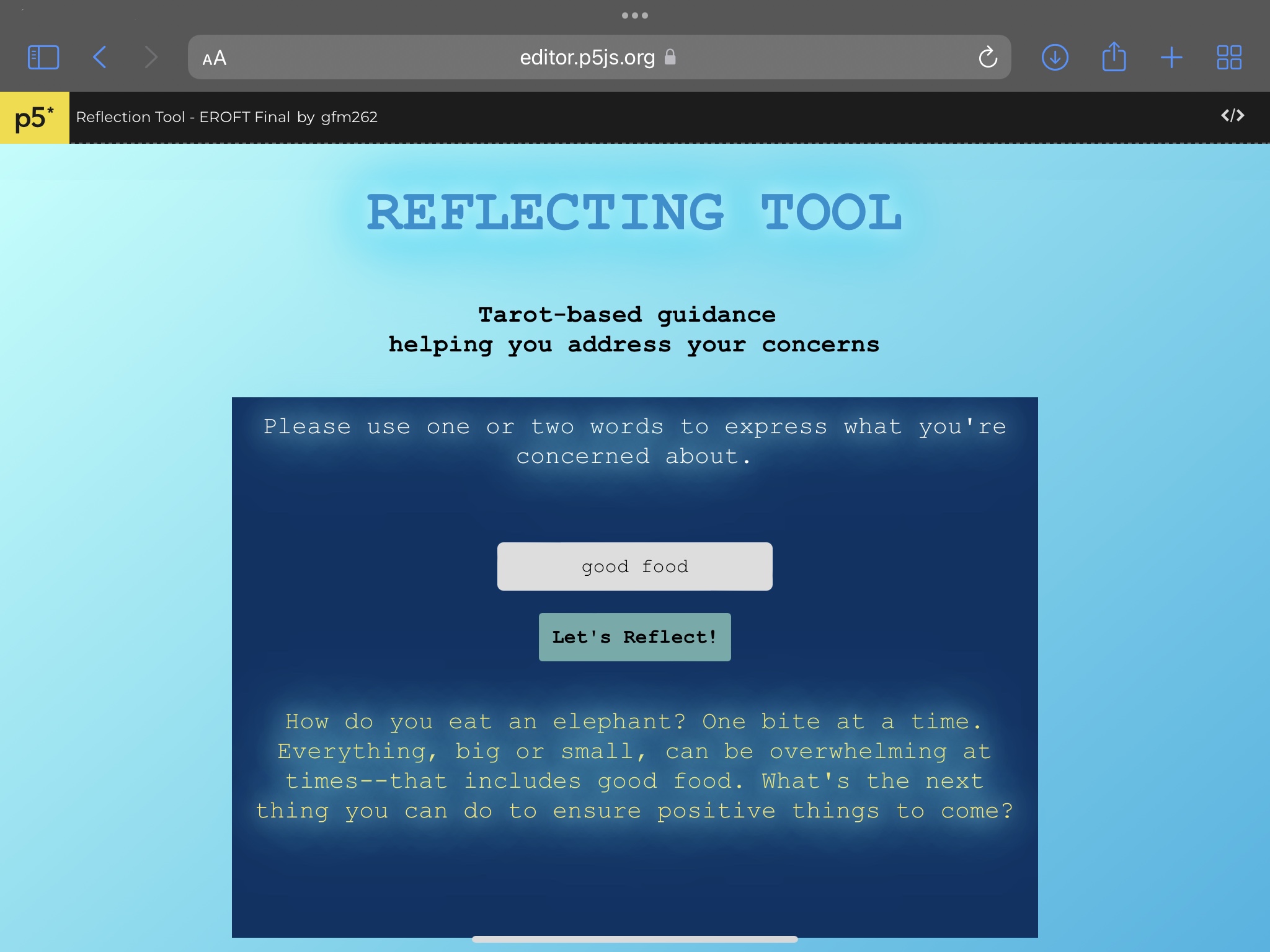
Task: Tap the share sheet icon
Action: coord(1114,57)
